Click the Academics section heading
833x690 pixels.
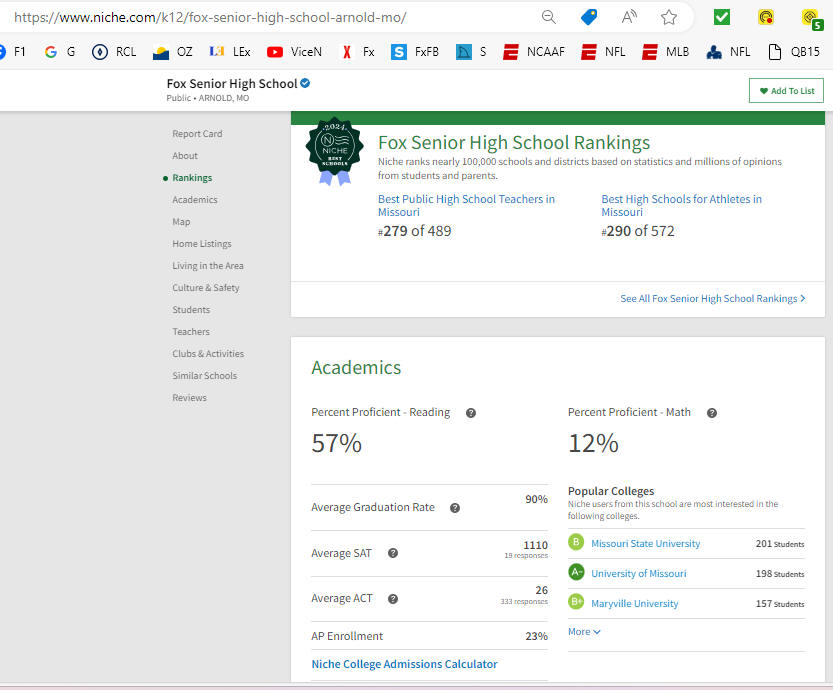coord(356,368)
